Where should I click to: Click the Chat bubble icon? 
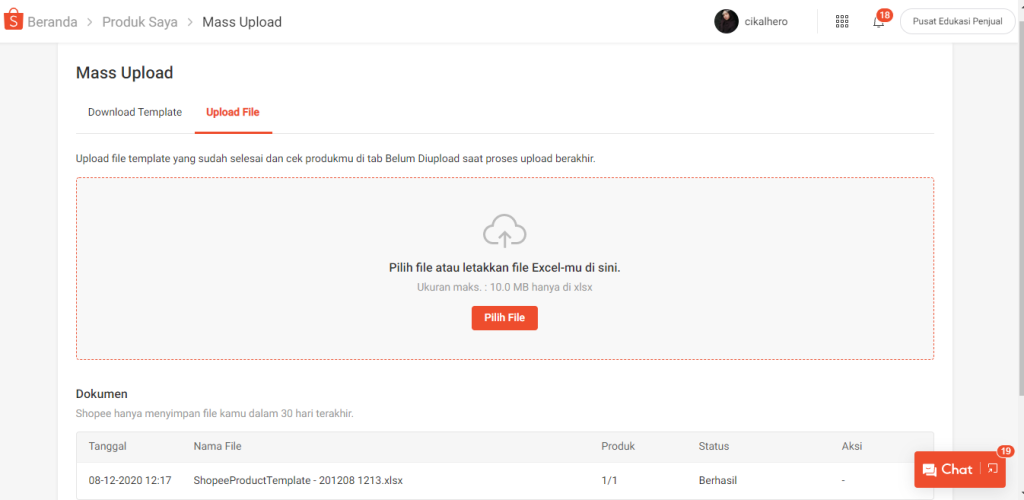(x=929, y=469)
